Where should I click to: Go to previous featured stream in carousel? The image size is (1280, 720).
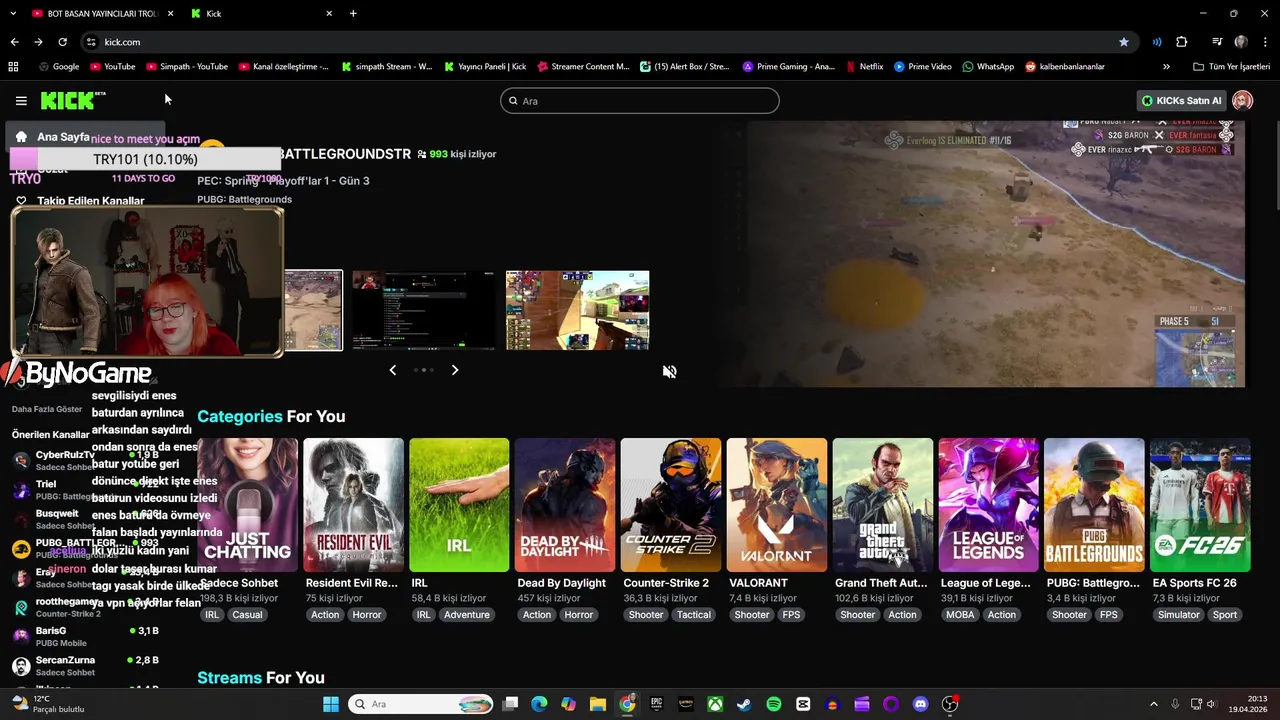pyautogui.click(x=392, y=370)
